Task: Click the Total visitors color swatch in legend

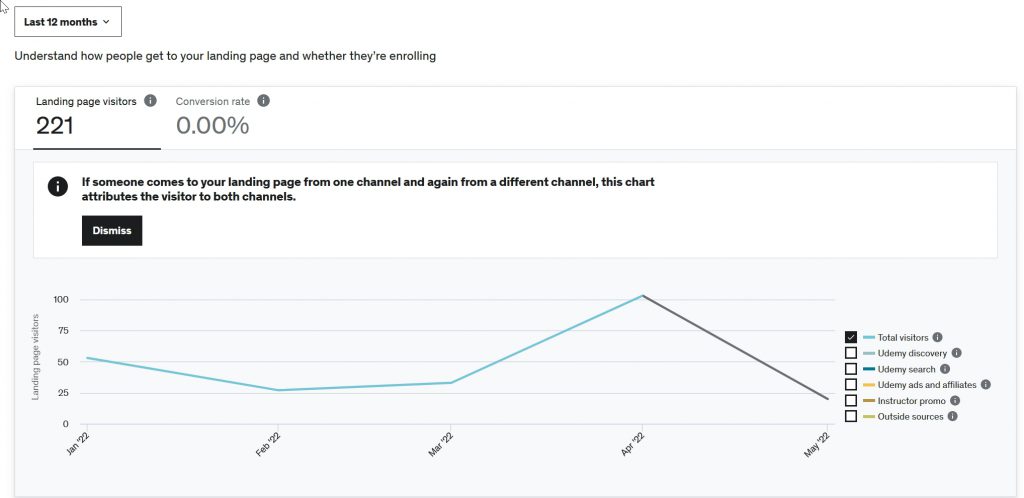Action: [869, 338]
